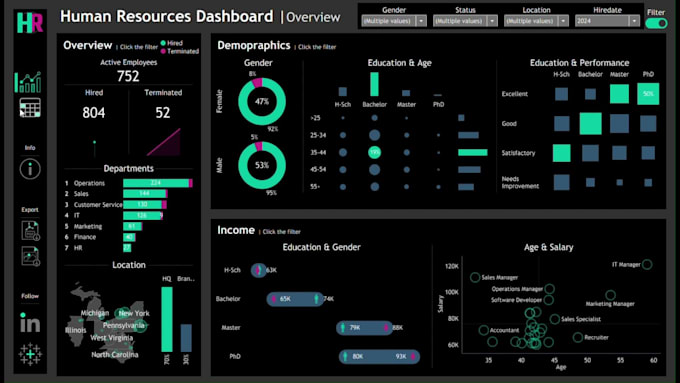Screen dimensions: 680x383
Task: Select the Excellent Master square
Action: point(619,94)
